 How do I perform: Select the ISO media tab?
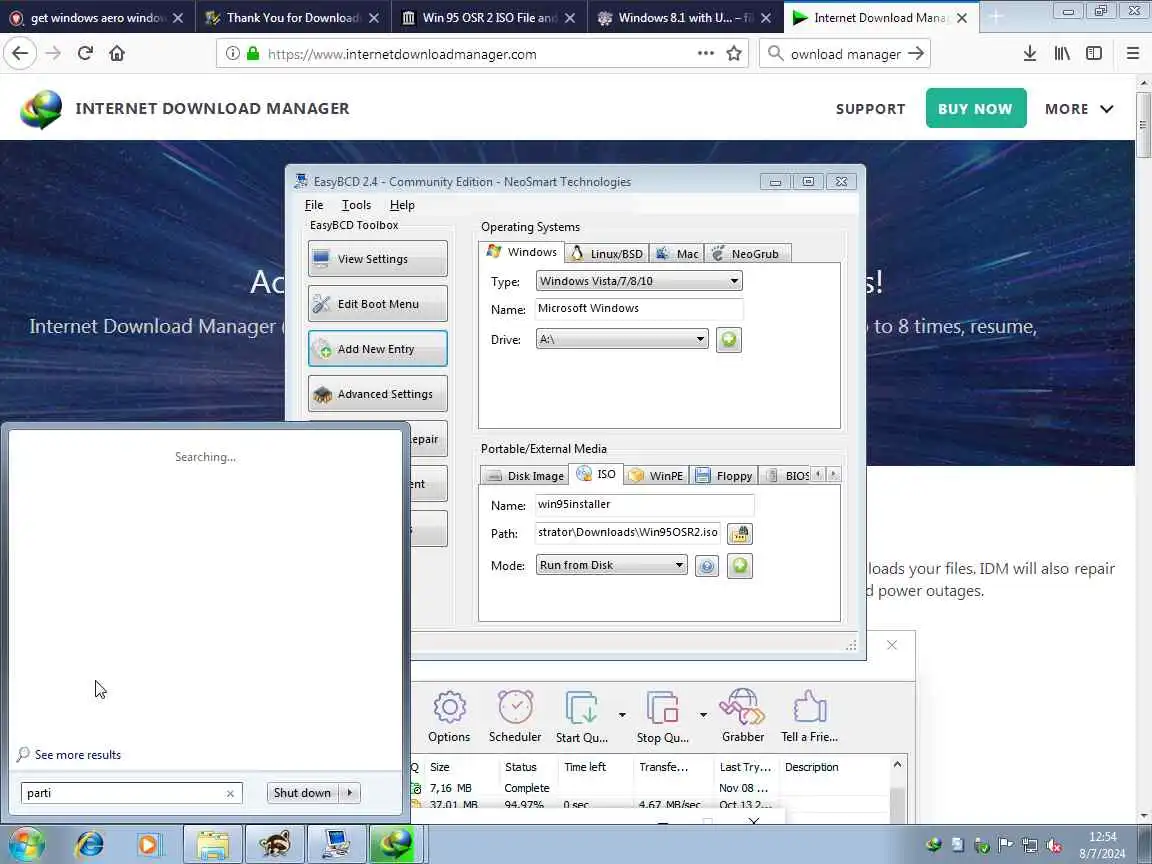[x=597, y=474]
